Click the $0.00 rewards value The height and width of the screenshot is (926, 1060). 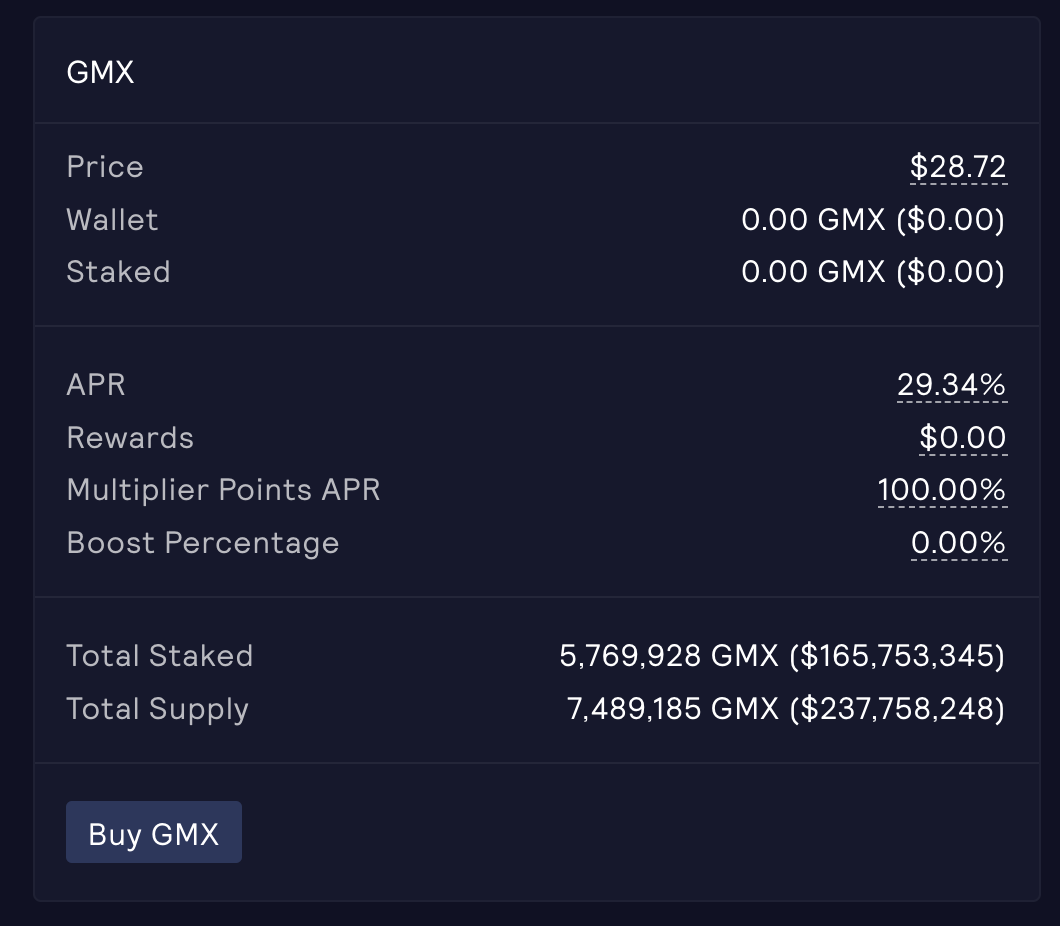click(x=962, y=437)
